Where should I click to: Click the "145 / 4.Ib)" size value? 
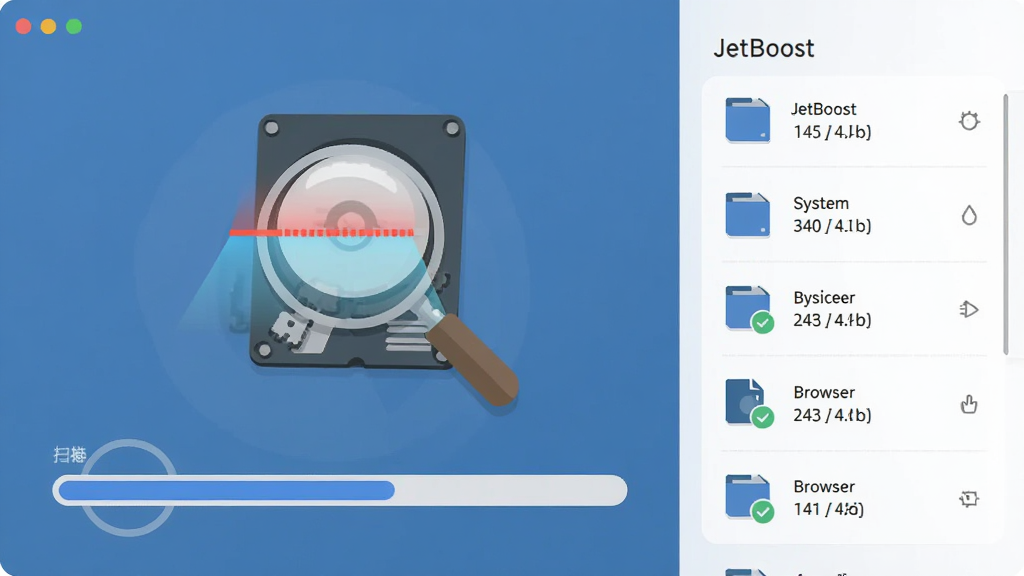point(832,132)
